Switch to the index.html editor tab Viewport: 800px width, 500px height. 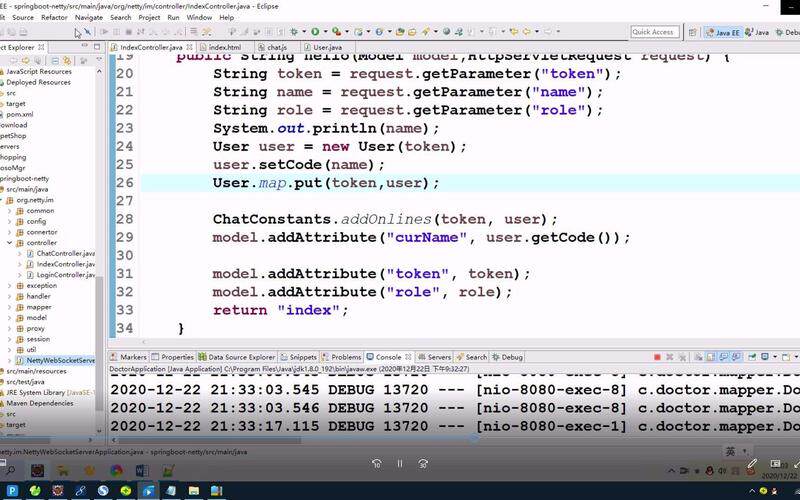pyautogui.click(x=224, y=47)
